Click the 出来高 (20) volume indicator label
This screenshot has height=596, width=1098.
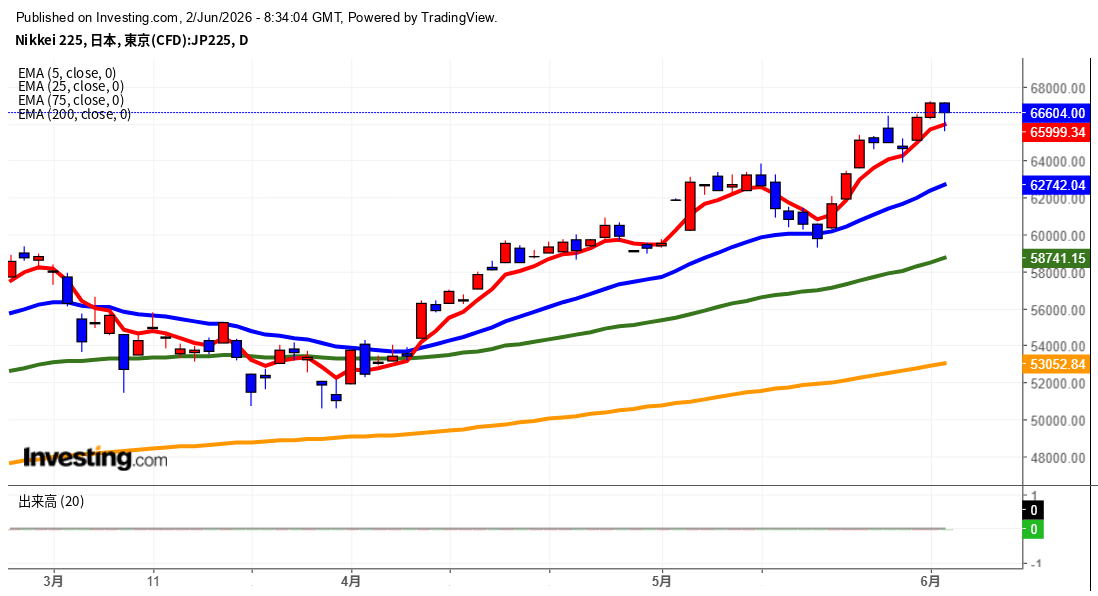point(51,501)
